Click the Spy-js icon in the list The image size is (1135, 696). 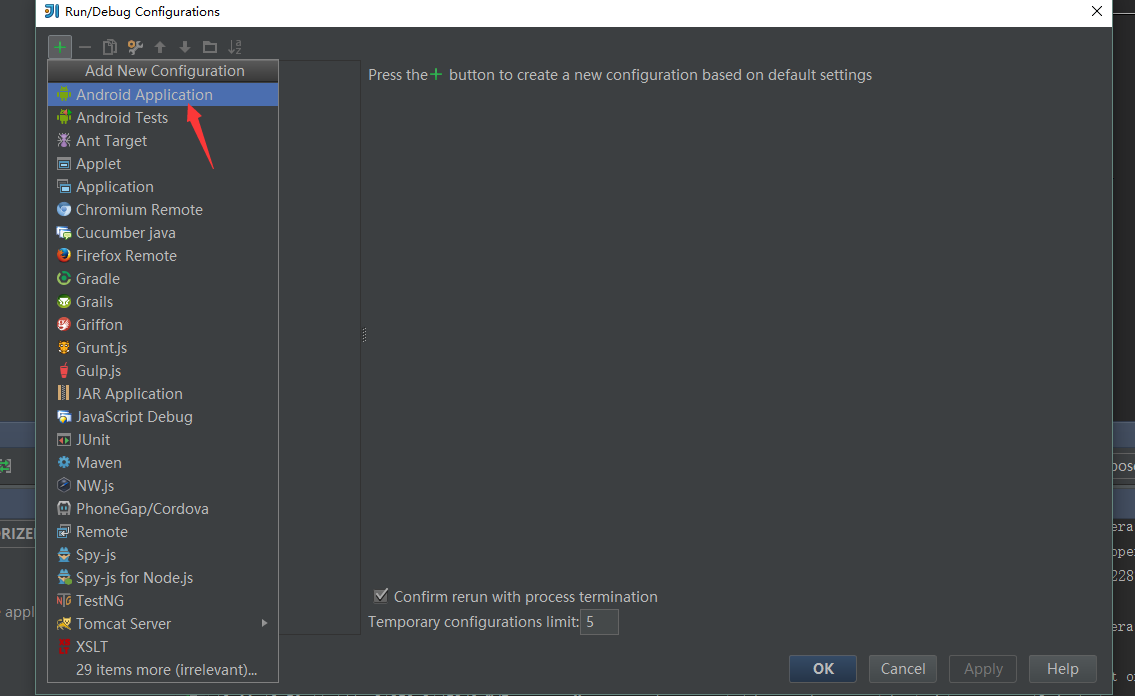click(x=64, y=555)
